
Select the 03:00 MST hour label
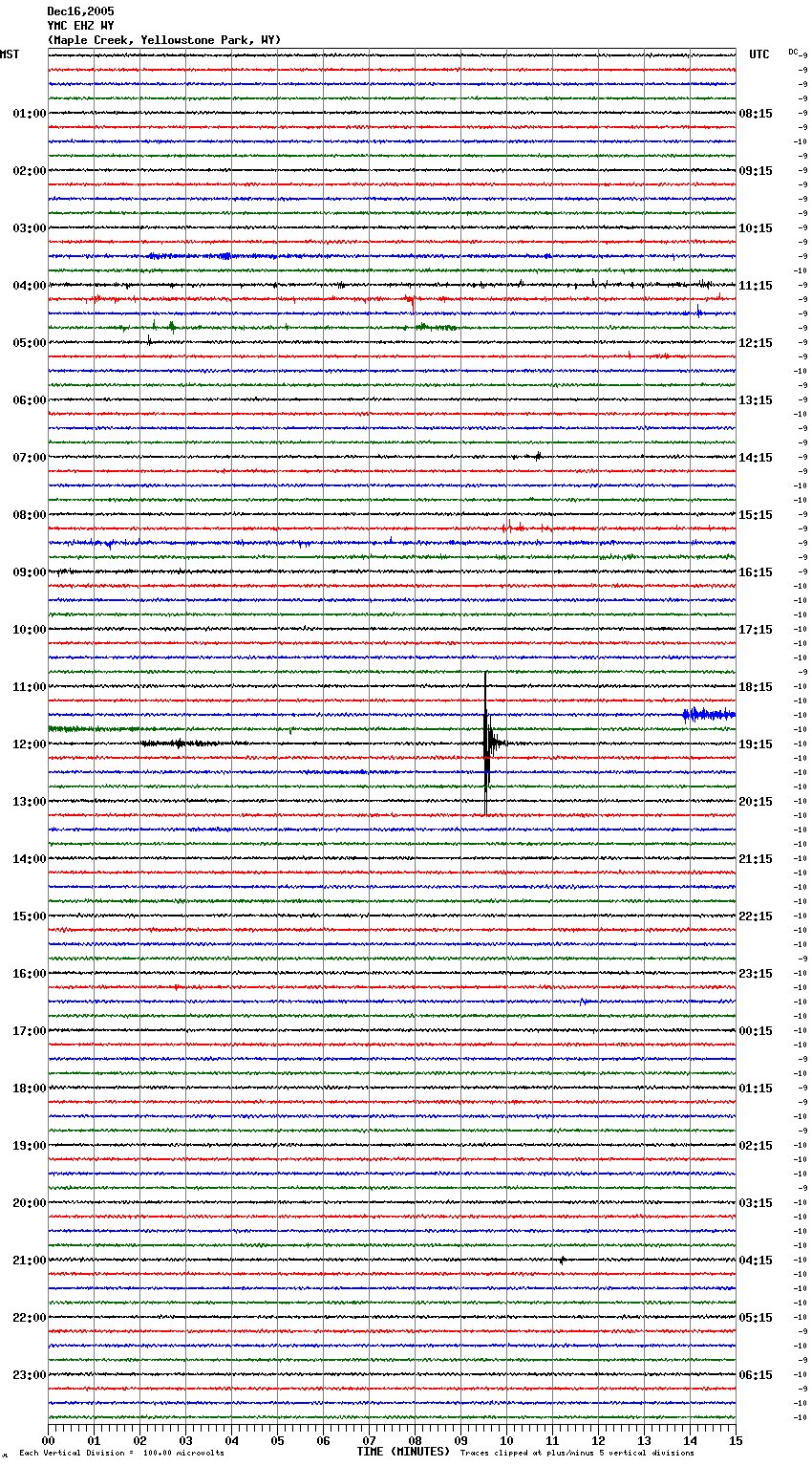point(30,228)
